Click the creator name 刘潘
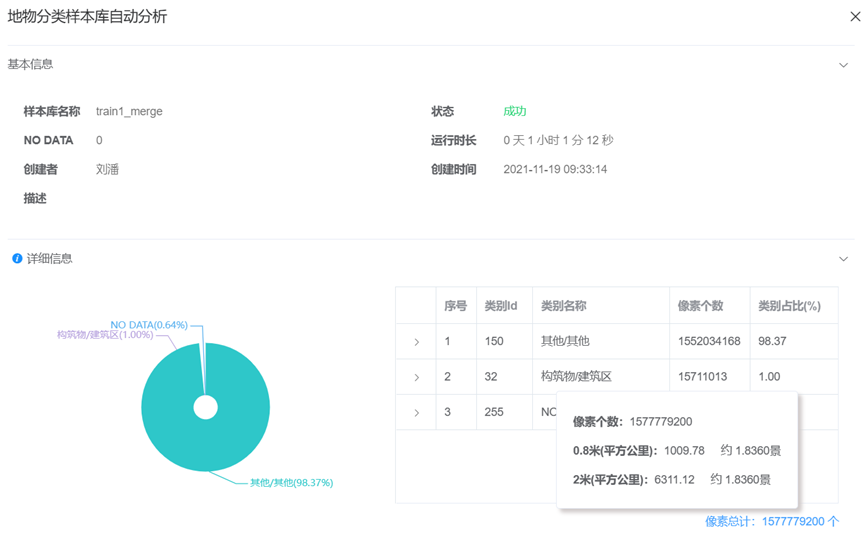 (x=107, y=169)
